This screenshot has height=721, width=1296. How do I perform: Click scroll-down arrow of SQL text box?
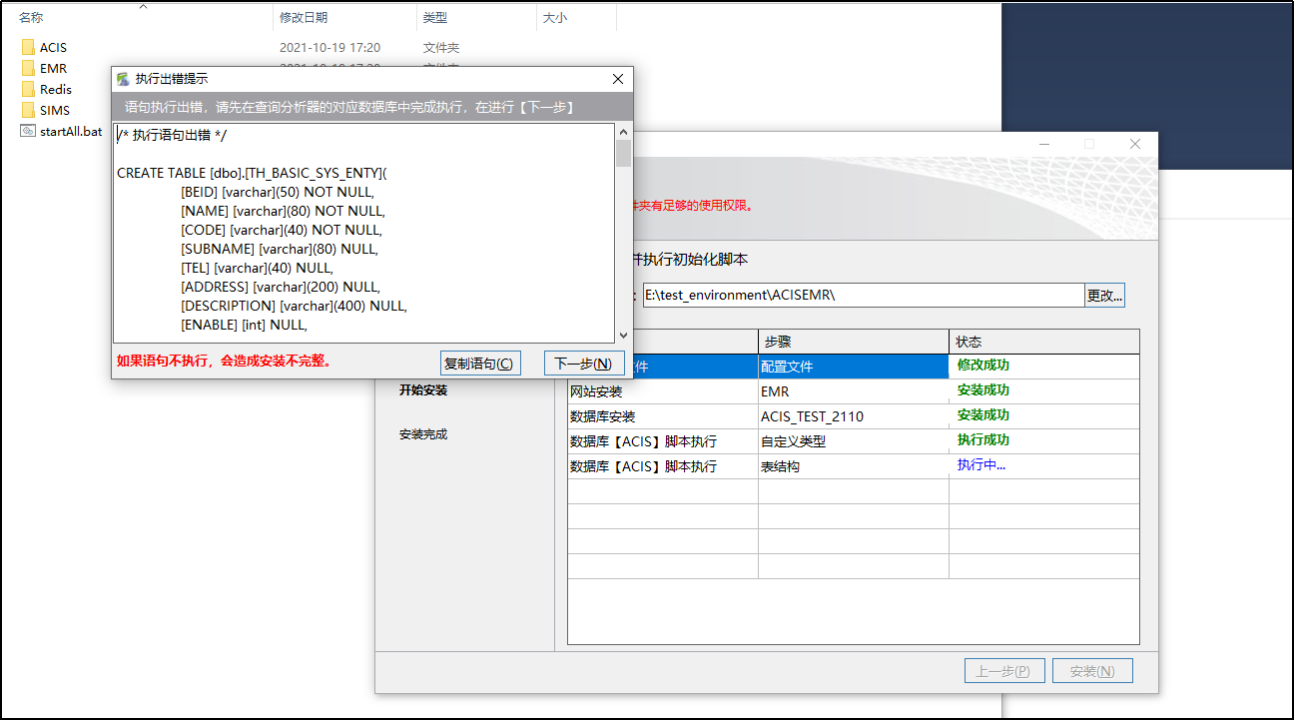click(623, 336)
